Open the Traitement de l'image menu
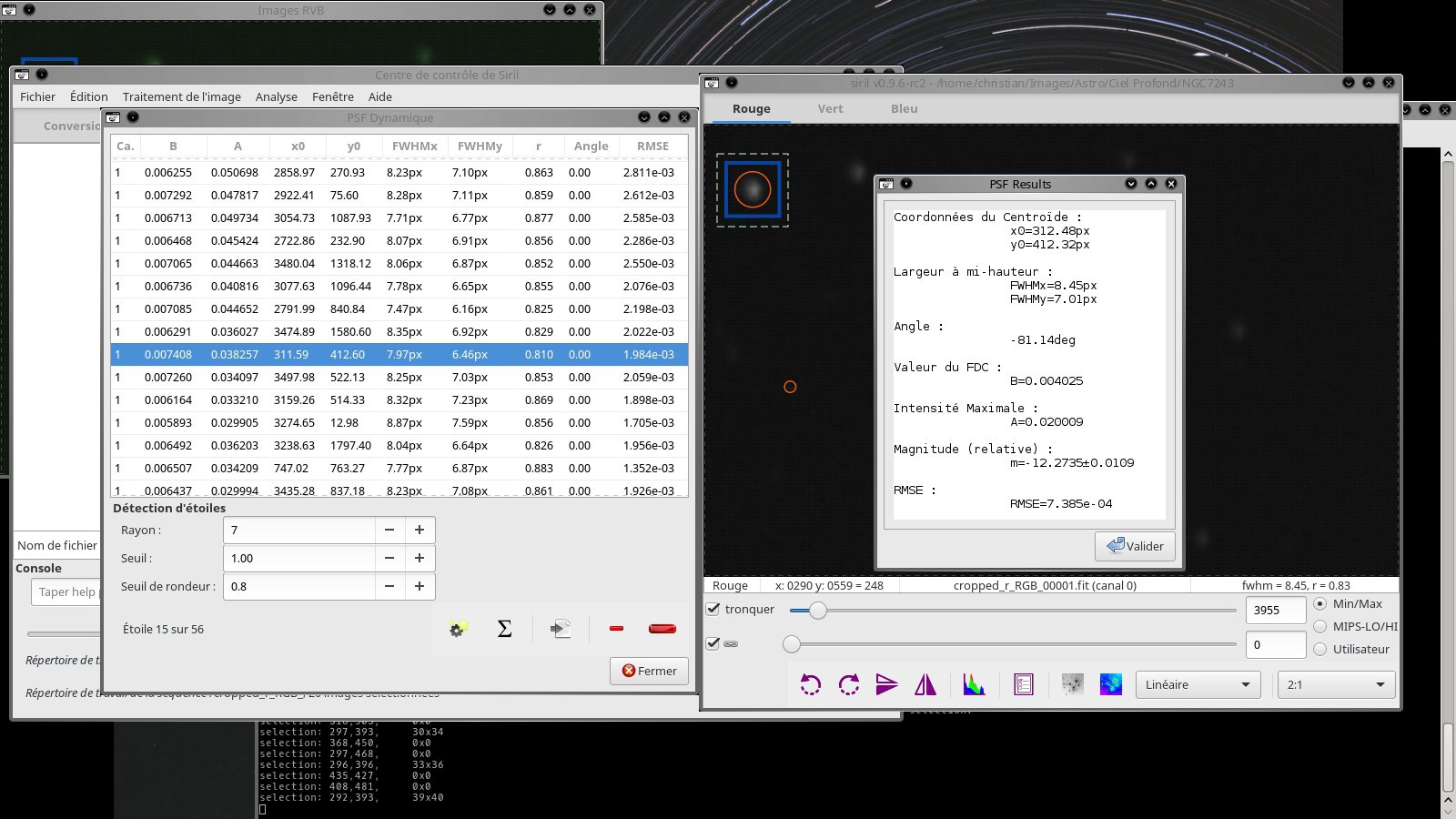The height and width of the screenshot is (819, 1456). tap(182, 96)
